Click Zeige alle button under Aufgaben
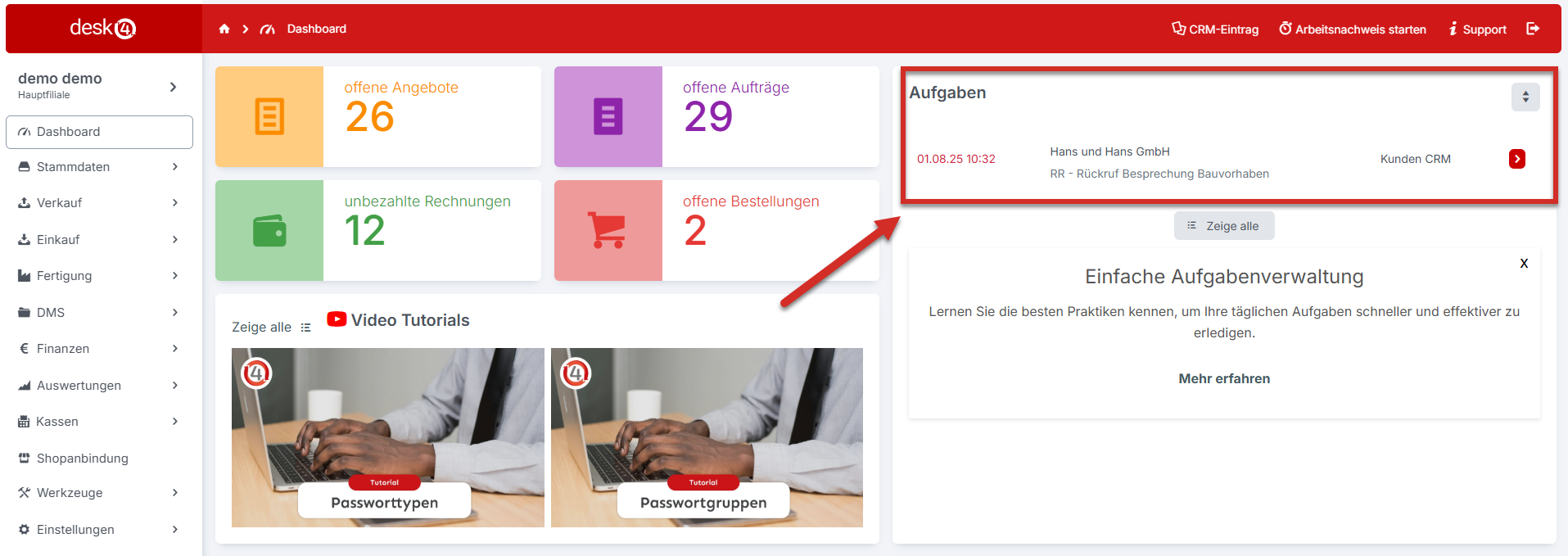This screenshot has width=1568, height=556. coord(1223,226)
